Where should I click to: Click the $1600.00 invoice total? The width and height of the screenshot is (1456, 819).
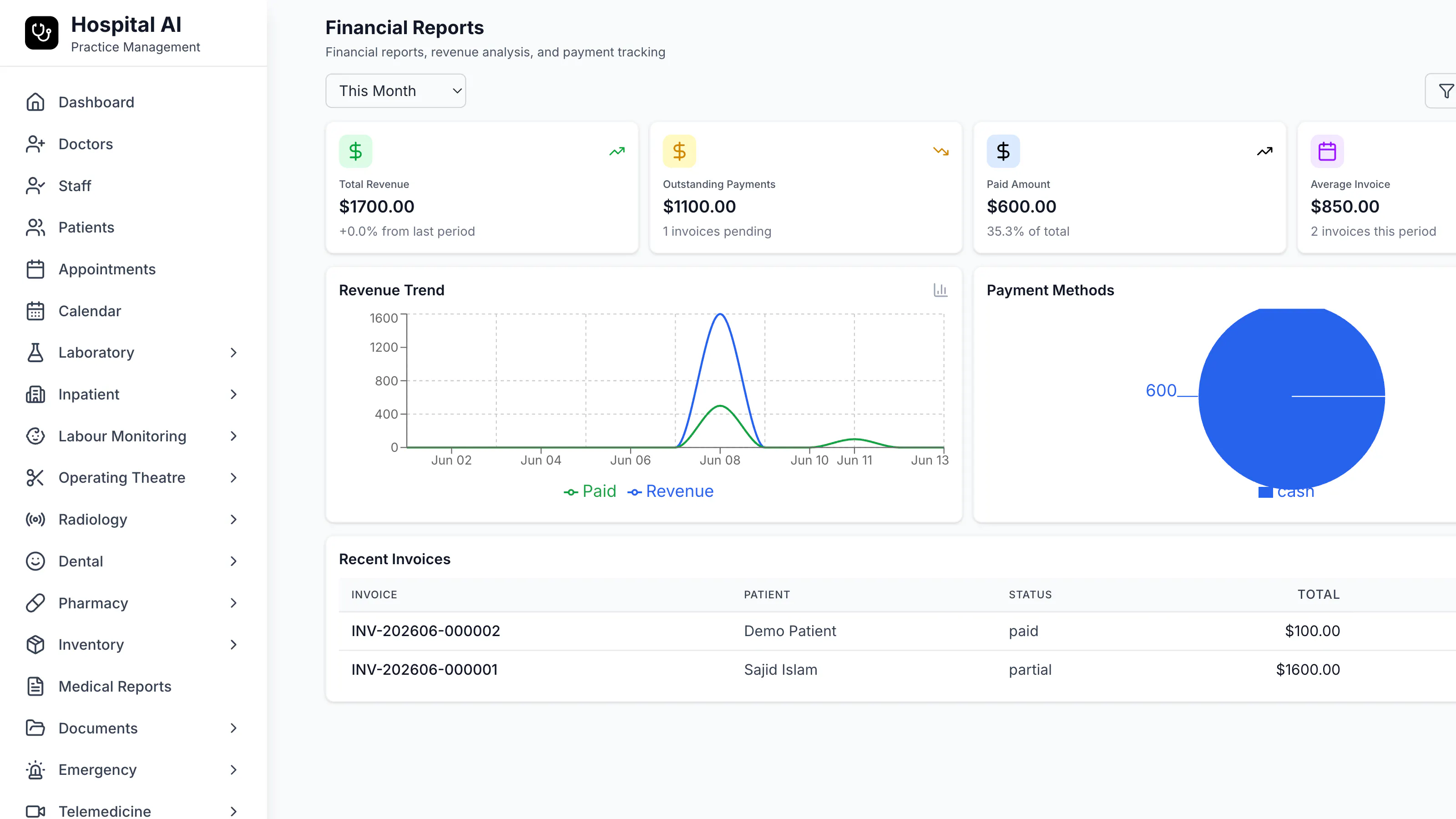pyautogui.click(x=1308, y=670)
